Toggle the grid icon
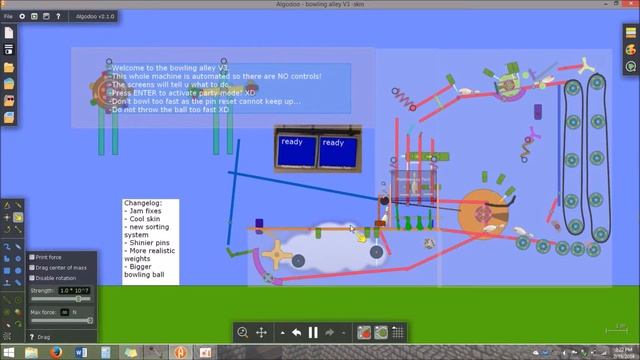The image size is (640, 360). point(398,333)
